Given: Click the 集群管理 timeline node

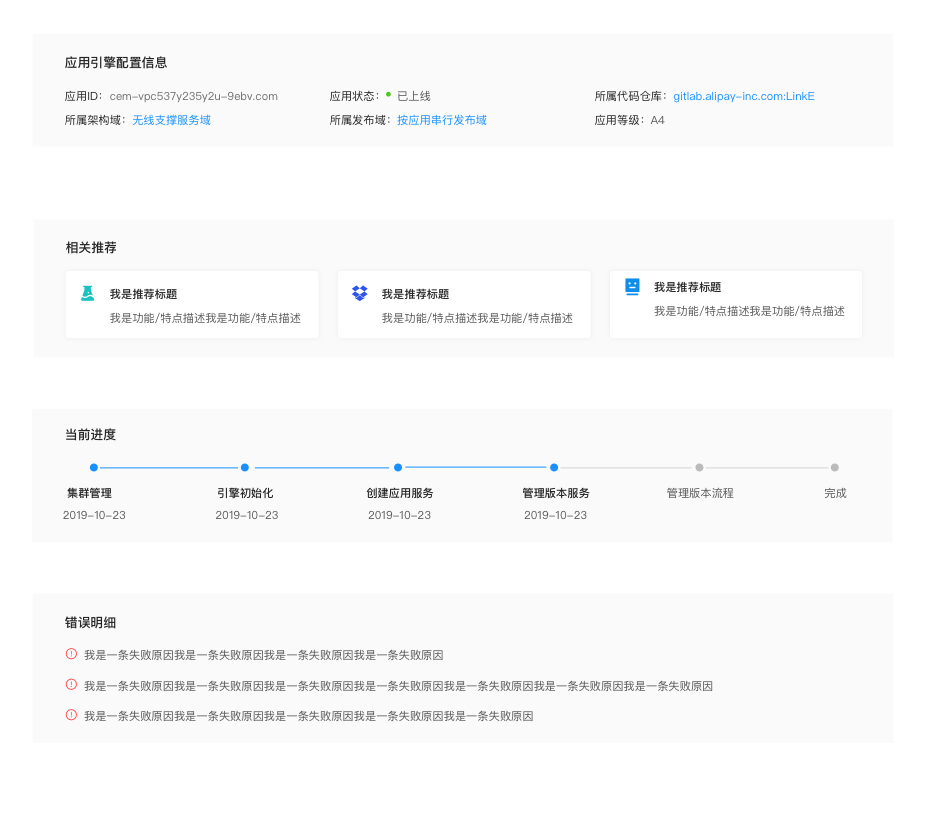Looking at the screenshot, I should point(94,466).
